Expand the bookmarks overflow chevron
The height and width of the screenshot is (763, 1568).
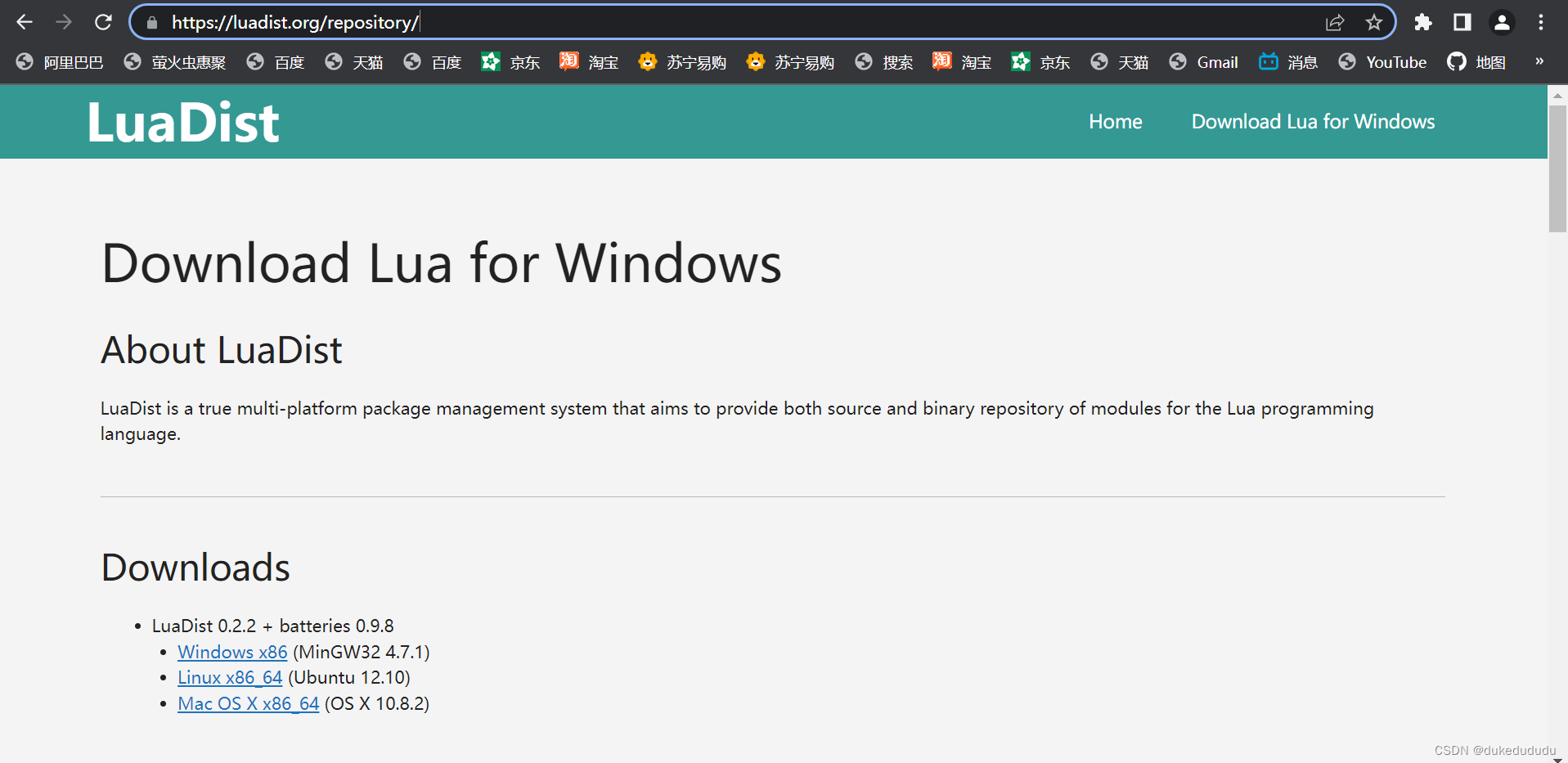coord(1539,61)
